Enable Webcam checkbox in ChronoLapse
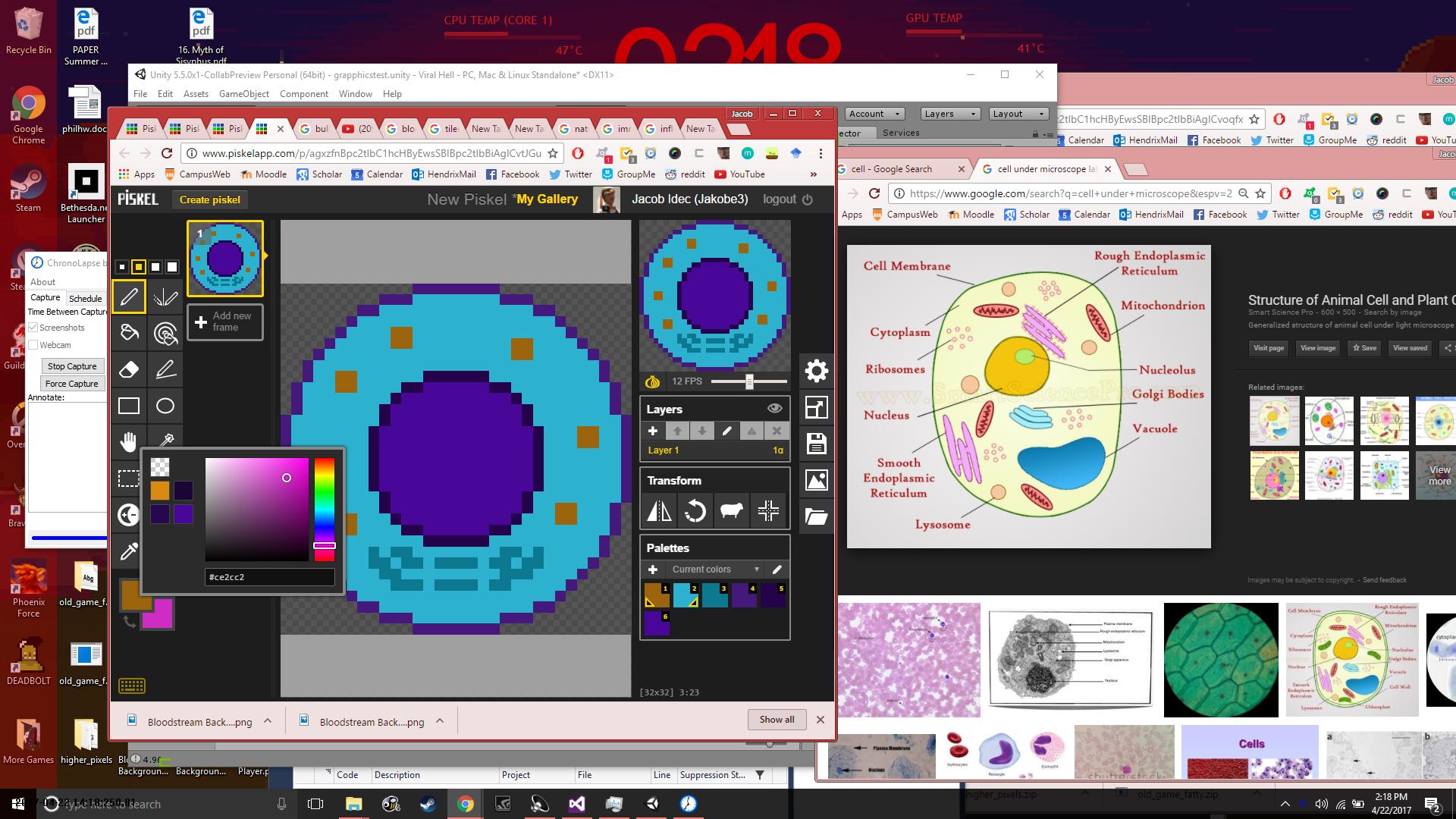The height and width of the screenshot is (819, 1456). 33,345
